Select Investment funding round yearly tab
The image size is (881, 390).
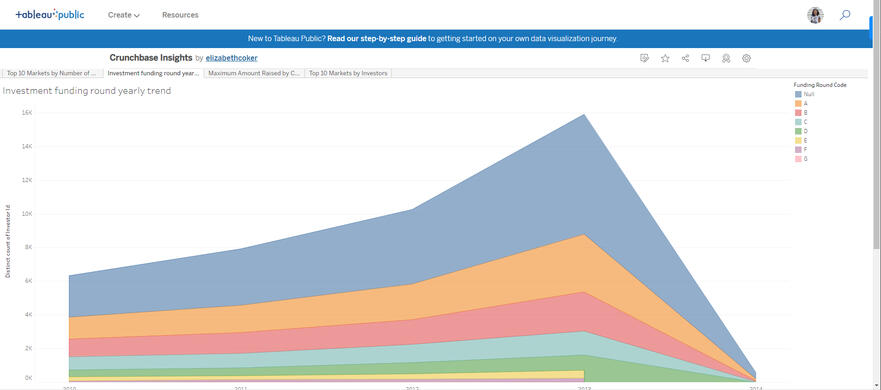click(x=153, y=73)
